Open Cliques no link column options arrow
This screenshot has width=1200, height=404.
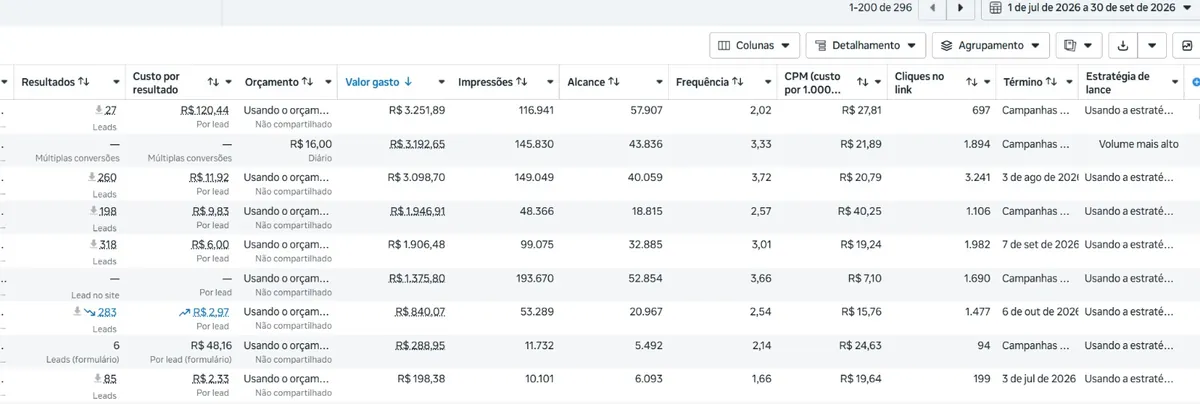click(x=986, y=82)
